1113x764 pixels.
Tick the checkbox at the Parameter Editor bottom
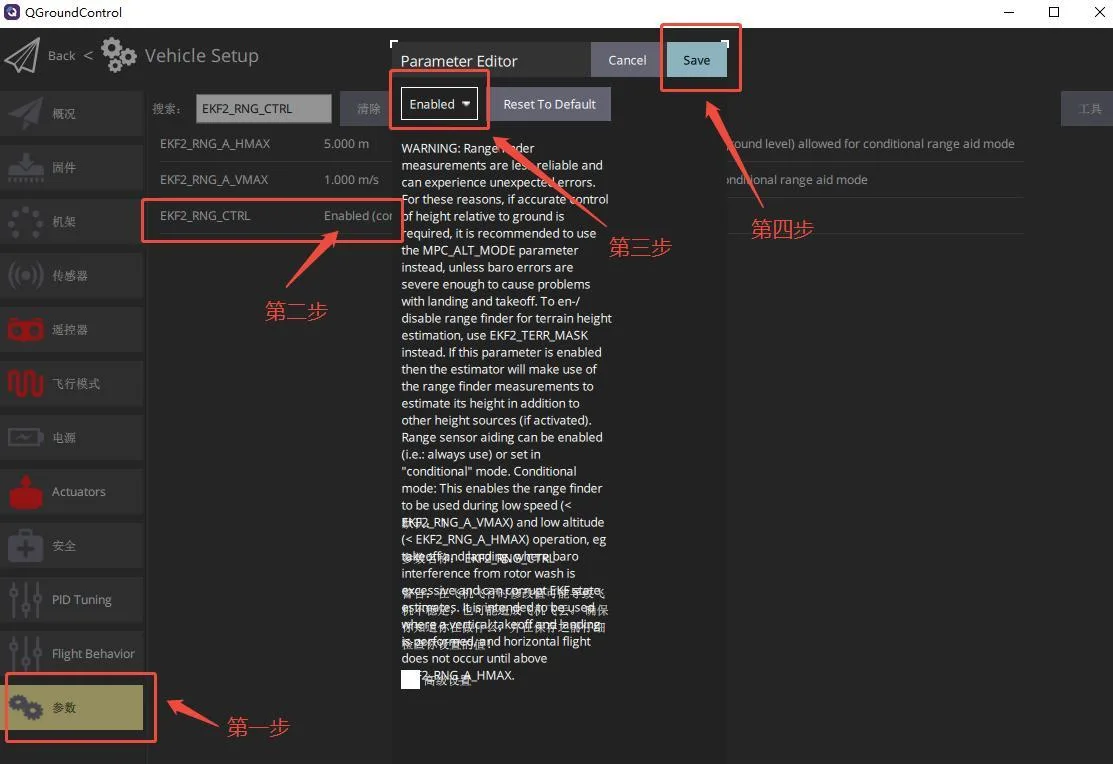click(x=410, y=680)
